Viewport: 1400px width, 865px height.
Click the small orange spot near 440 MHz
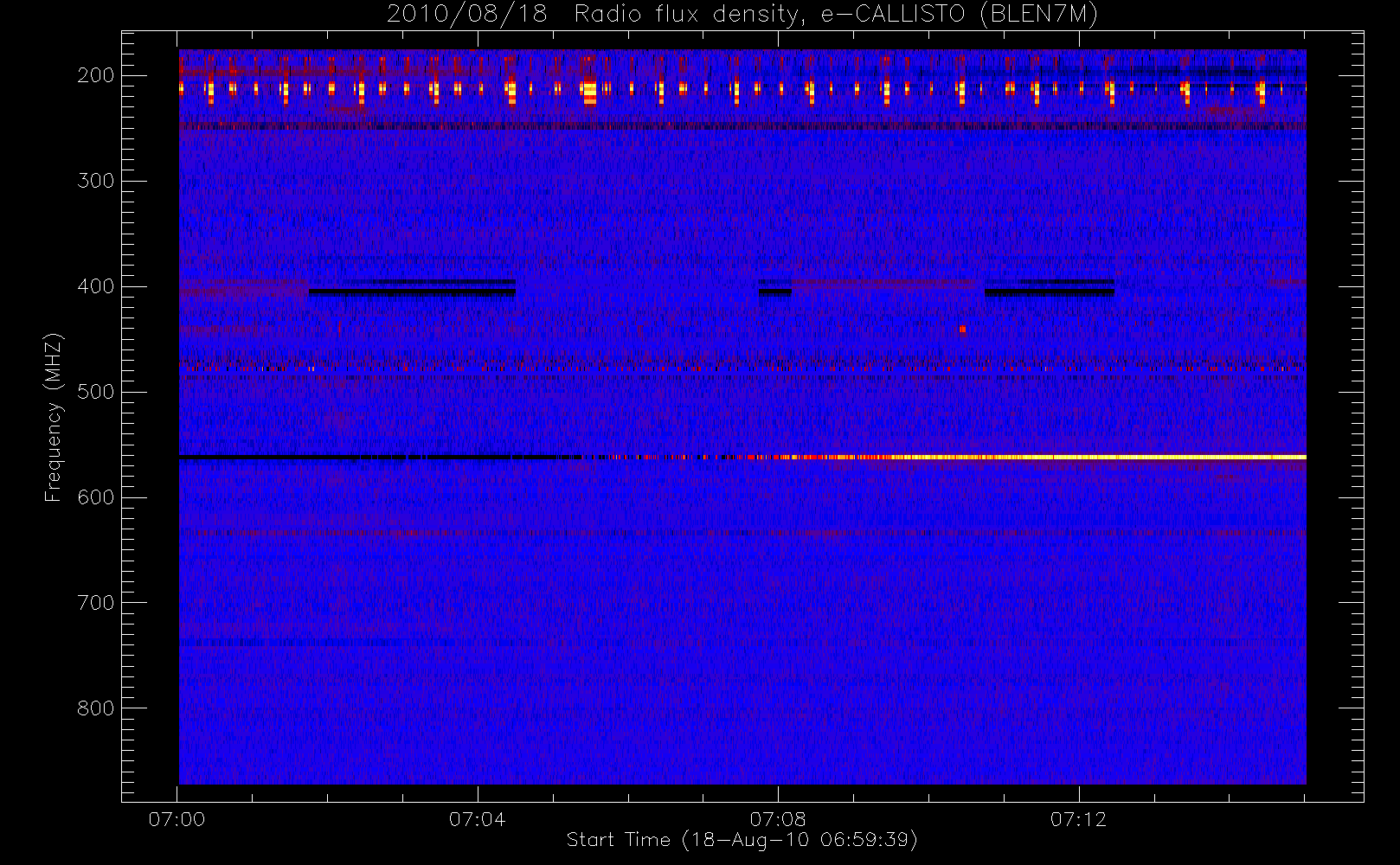(962, 329)
